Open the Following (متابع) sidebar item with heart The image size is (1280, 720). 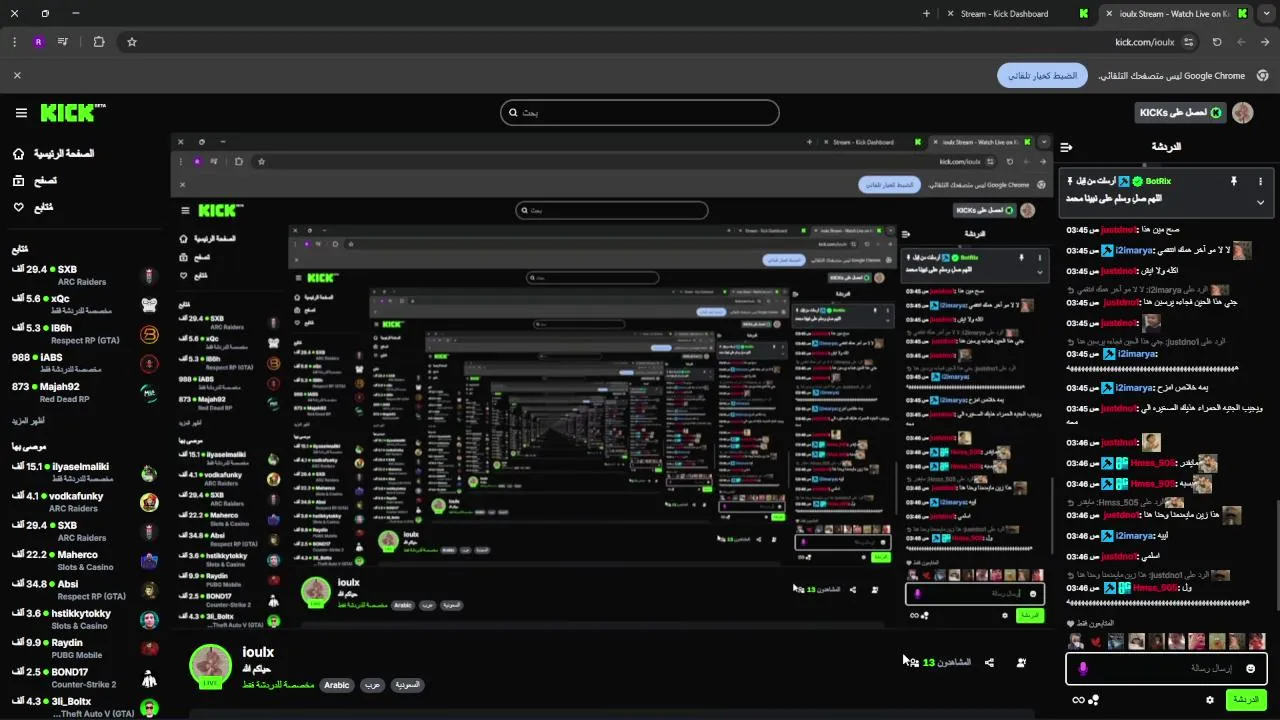[32, 207]
